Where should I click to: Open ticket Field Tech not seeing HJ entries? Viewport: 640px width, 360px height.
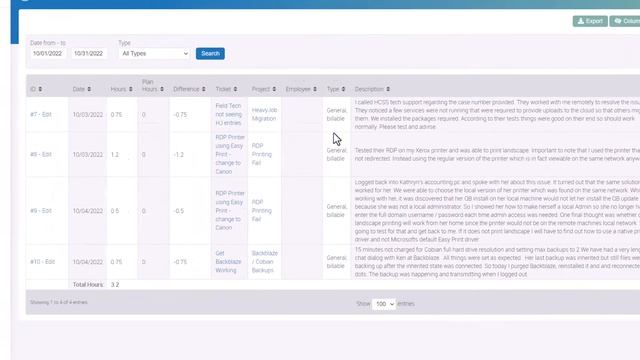229,114
